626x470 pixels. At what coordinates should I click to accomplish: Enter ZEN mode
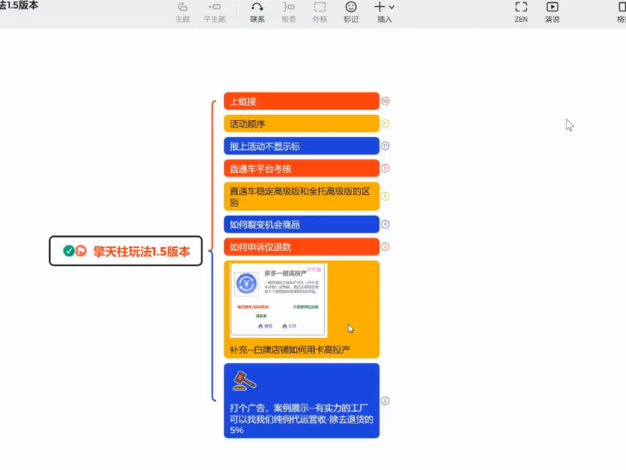[521, 11]
